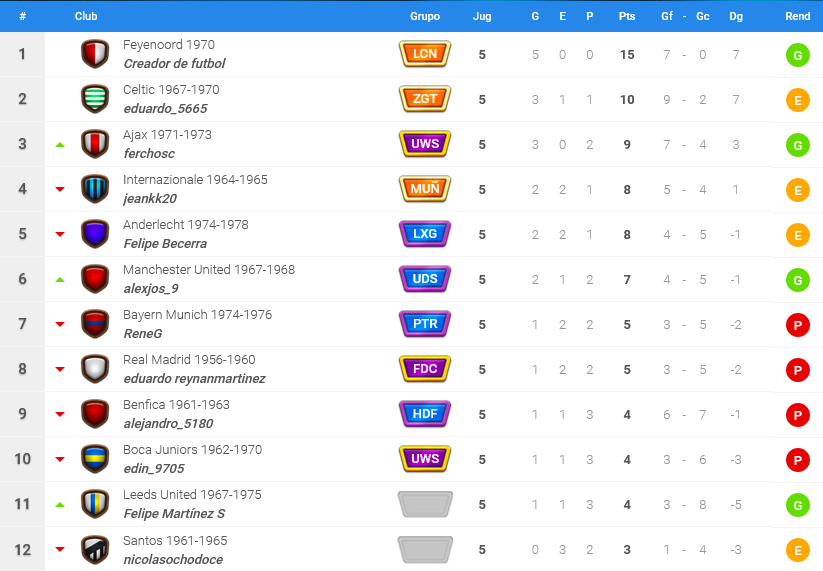The width and height of the screenshot is (823, 571).
Task: Click the HDF group badge for Benfica
Action: coord(425,414)
